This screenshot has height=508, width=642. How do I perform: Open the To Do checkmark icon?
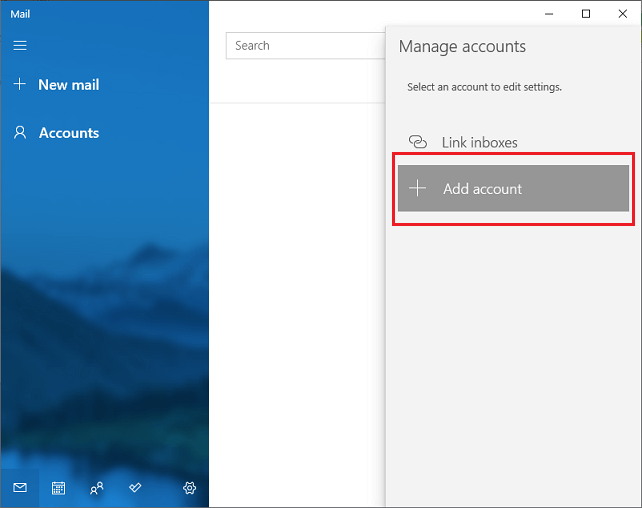click(x=135, y=488)
